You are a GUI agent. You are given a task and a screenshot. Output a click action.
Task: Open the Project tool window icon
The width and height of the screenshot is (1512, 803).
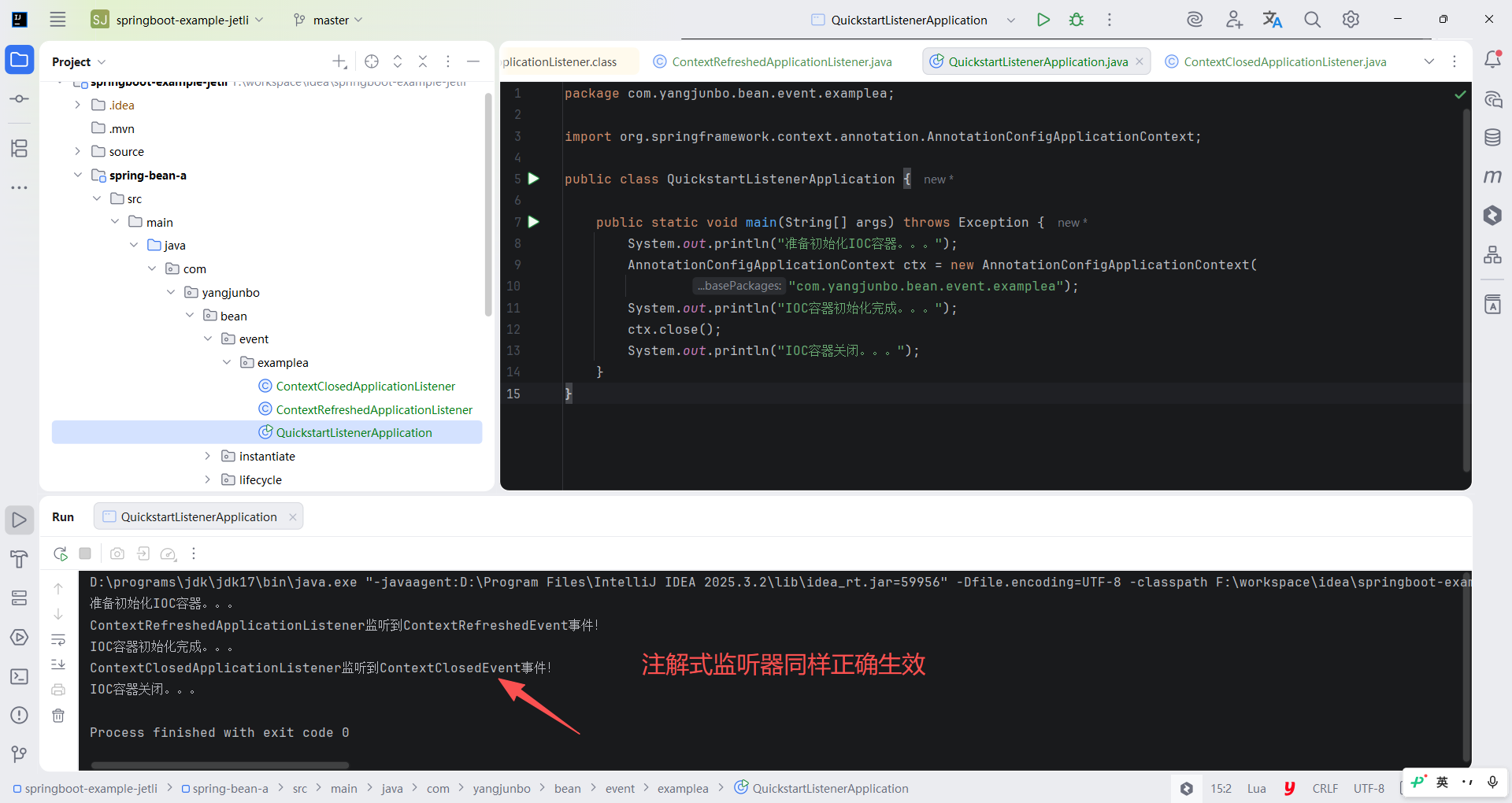[20, 60]
